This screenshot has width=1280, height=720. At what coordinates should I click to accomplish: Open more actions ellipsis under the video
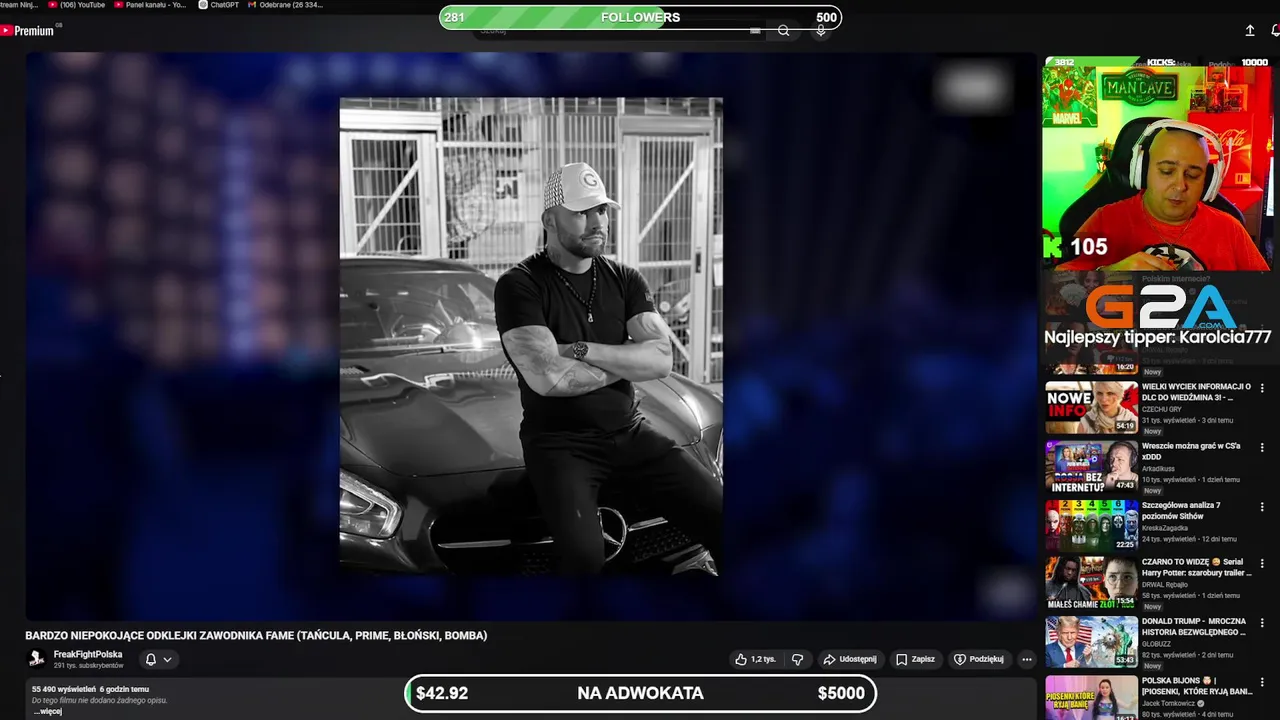click(x=1026, y=659)
